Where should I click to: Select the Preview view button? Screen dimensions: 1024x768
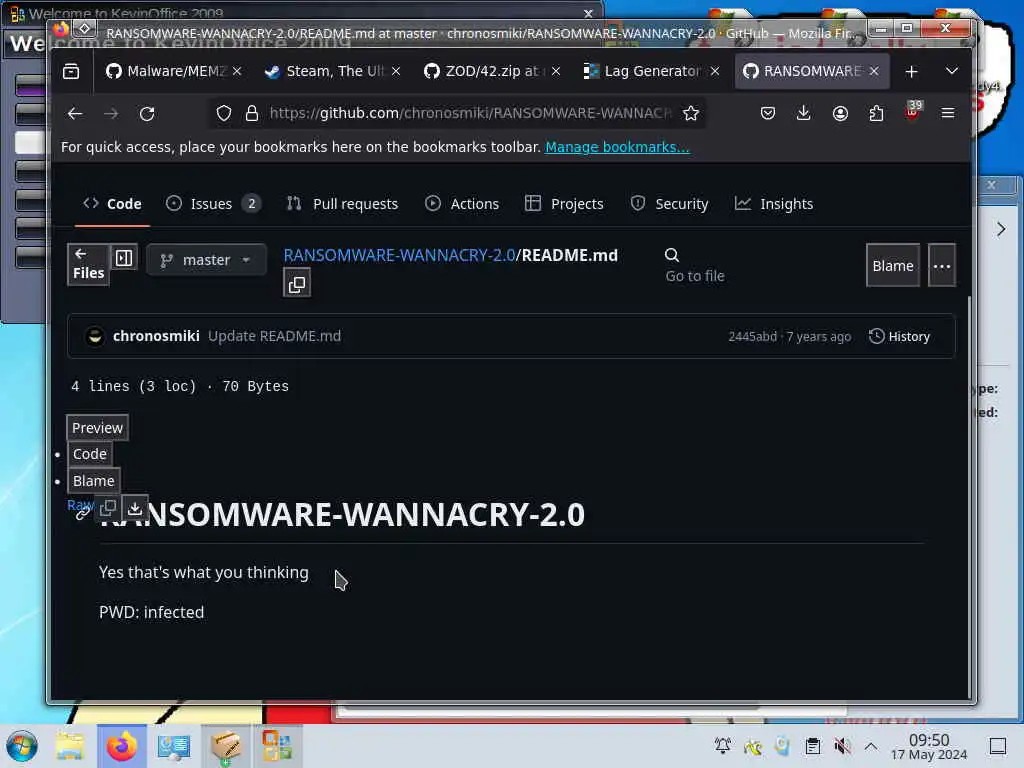97,428
